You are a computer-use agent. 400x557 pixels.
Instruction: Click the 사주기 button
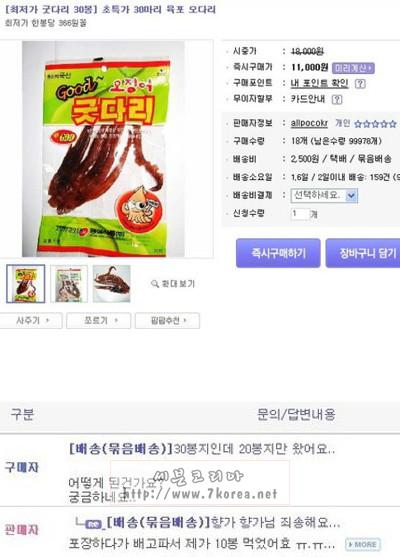tap(31, 320)
